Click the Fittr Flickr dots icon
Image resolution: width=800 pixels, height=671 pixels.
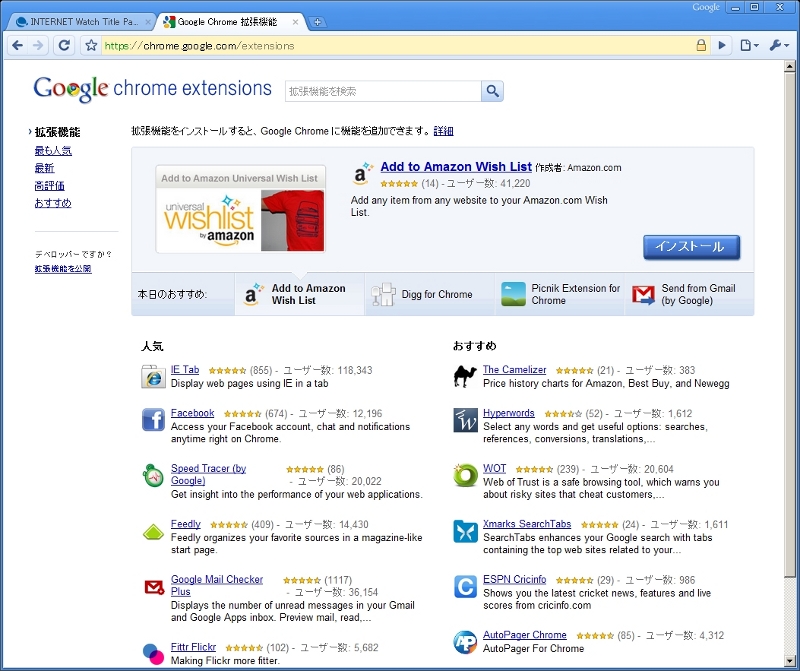[153, 654]
